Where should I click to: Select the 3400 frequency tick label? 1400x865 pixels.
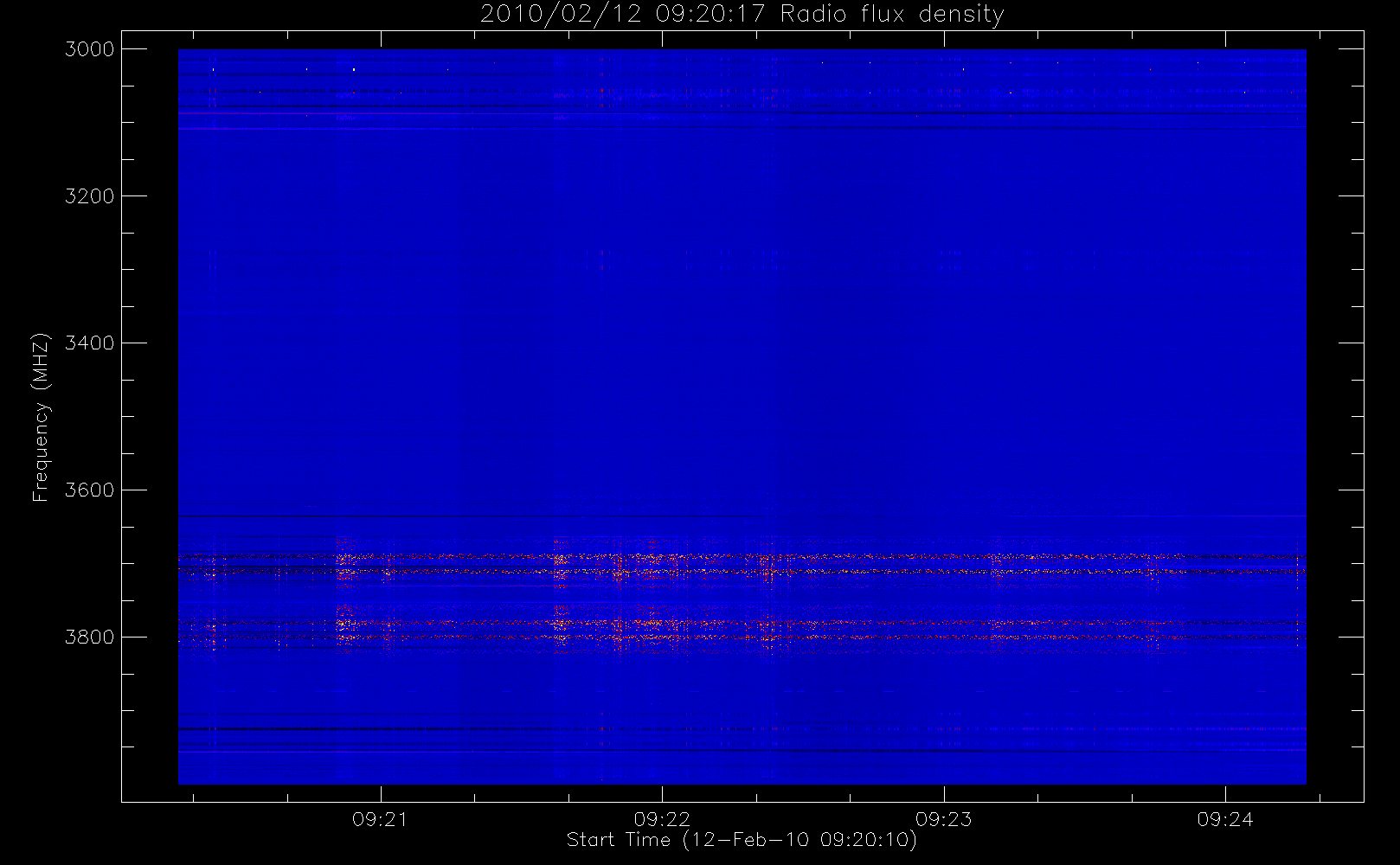point(90,343)
